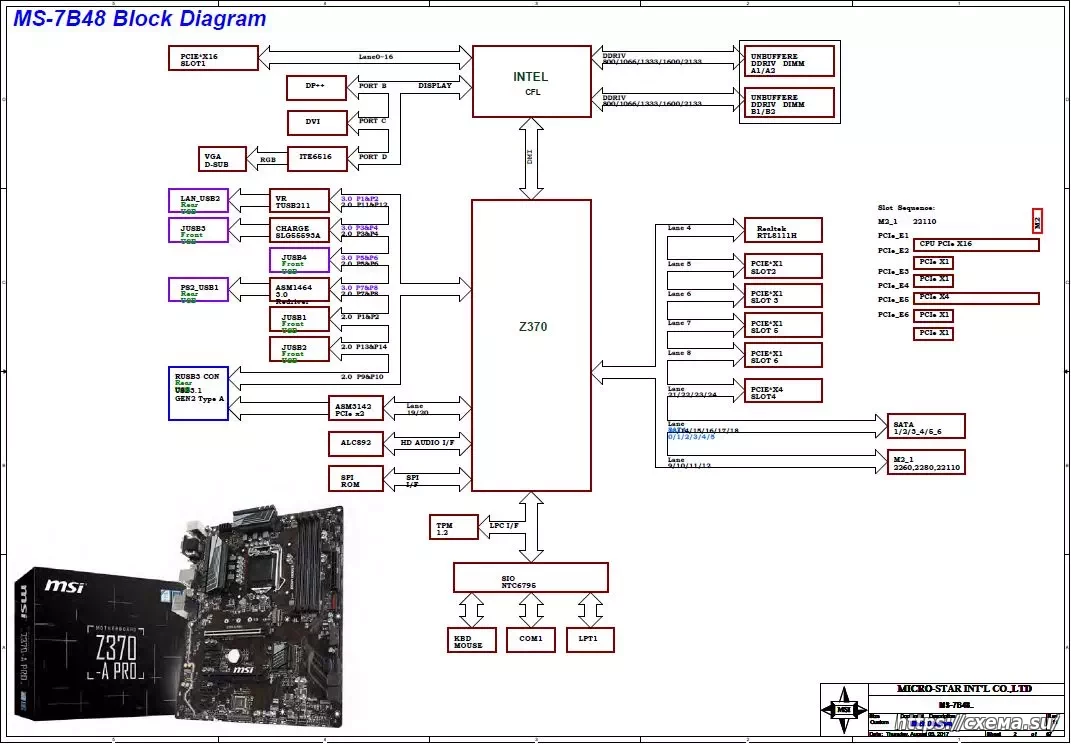
Task: Select the ASM3142 PCIe x2 block
Action: point(356,408)
